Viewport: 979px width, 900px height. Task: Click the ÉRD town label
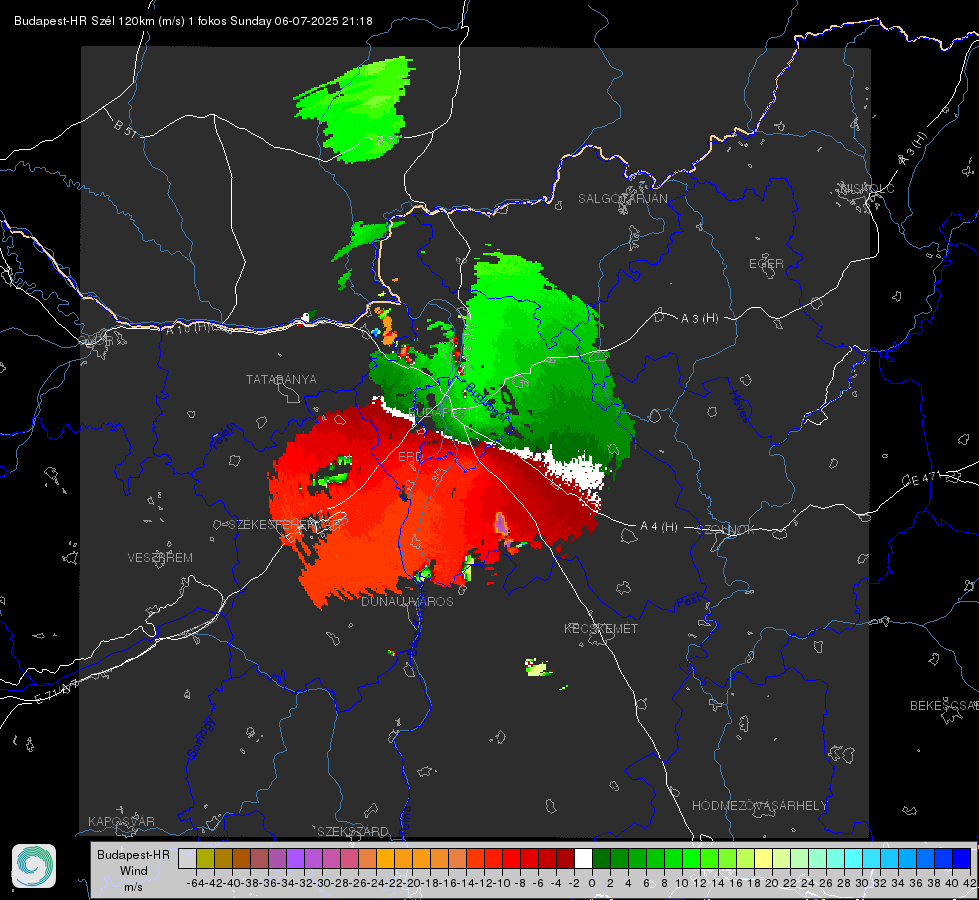point(410,457)
